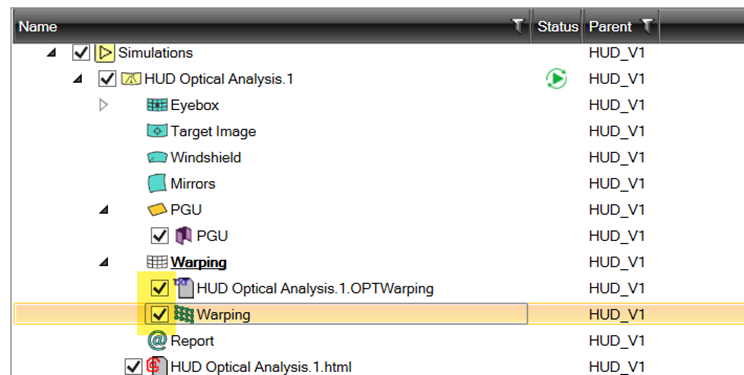Select the Target Image icon

point(157,131)
